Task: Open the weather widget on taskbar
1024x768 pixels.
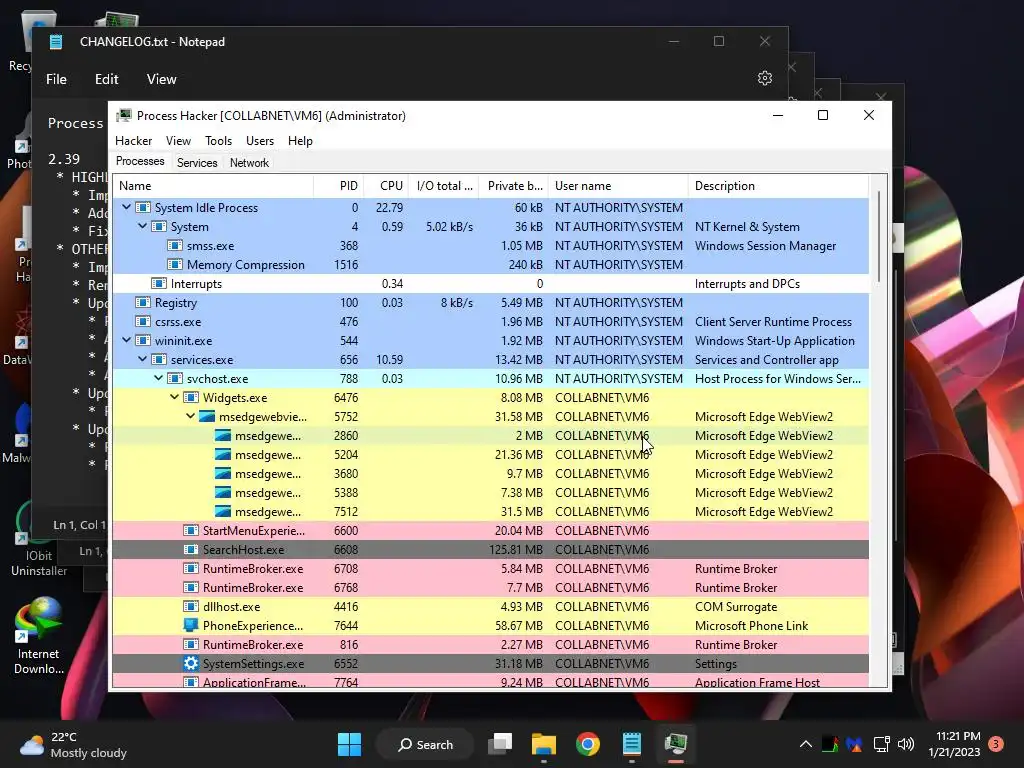Action: 73,744
